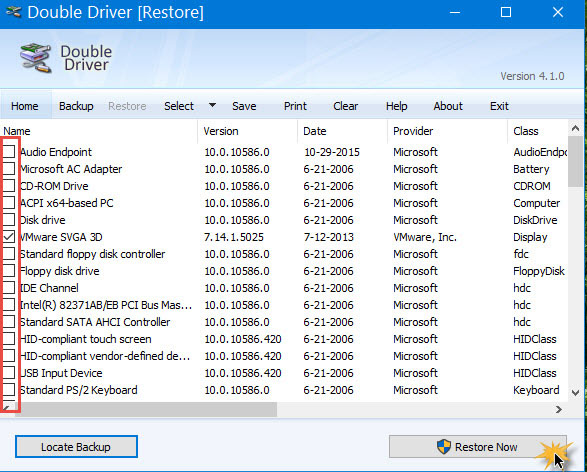The width and height of the screenshot is (587, 472).
Task: Tick the CD-ROM Drive checkbox
Action: [9, 186]
